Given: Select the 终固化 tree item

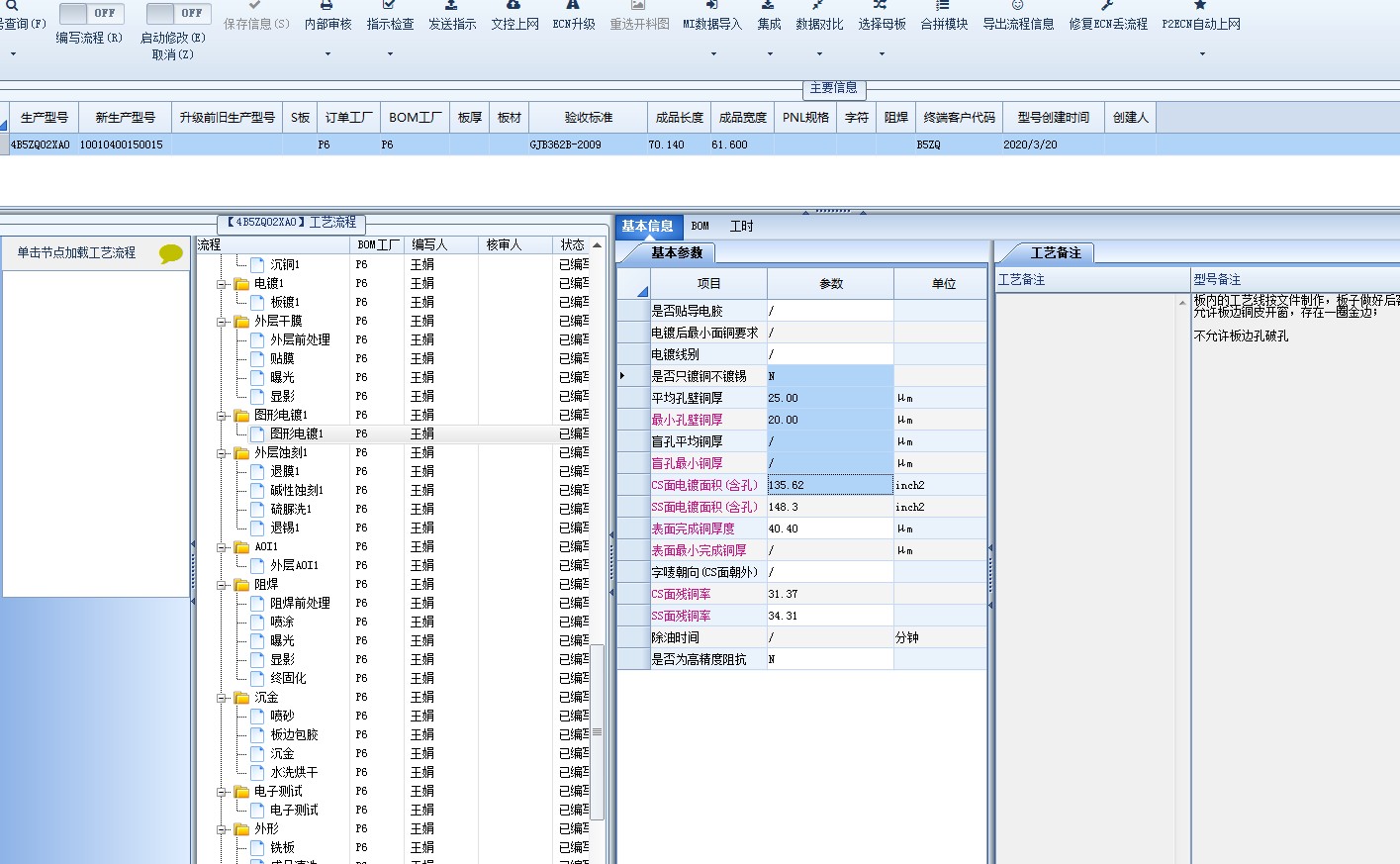Looking at the screenshot, I should pyautogui.click(x=288, y=679).
